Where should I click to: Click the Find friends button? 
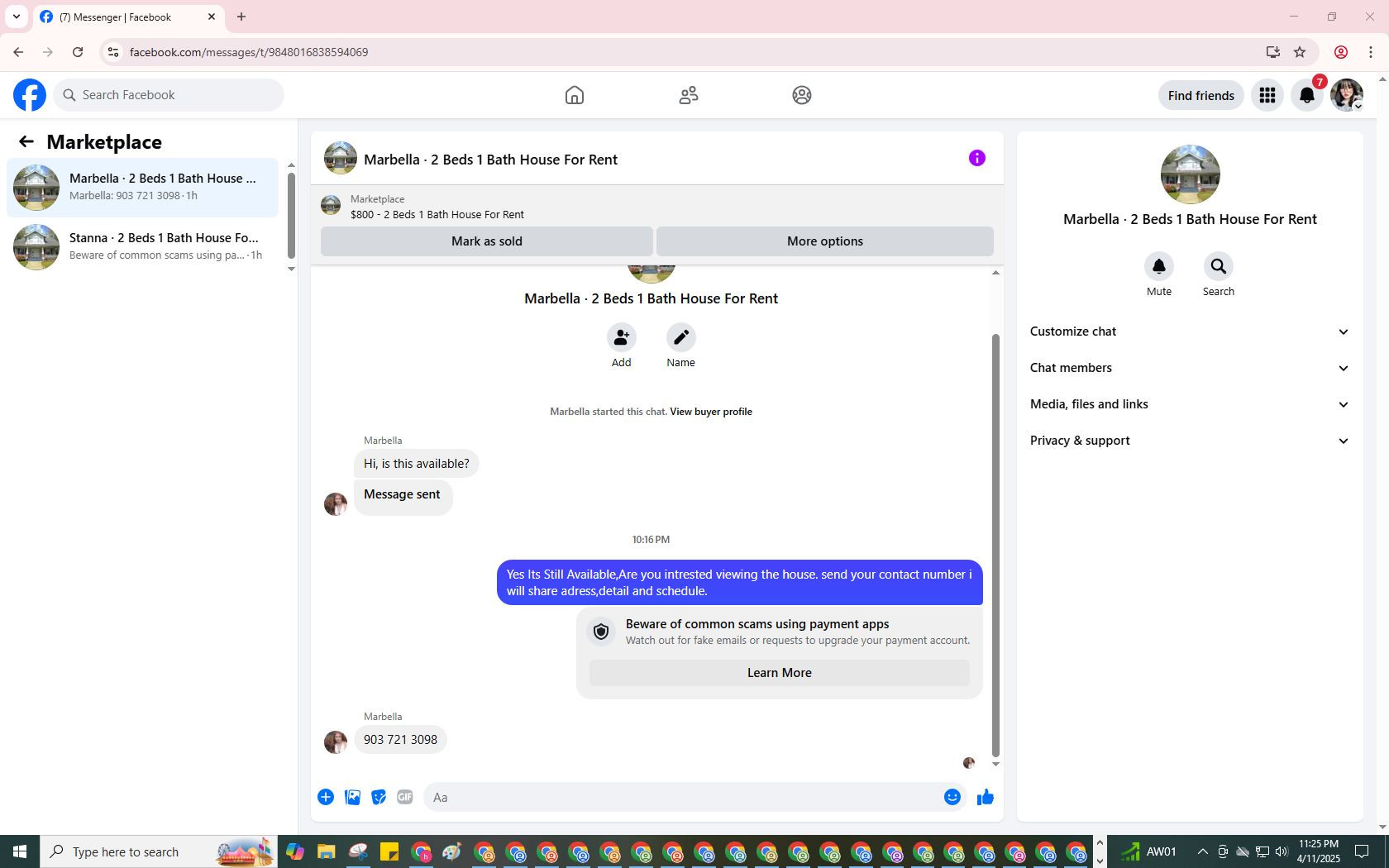coord(1201,95)
